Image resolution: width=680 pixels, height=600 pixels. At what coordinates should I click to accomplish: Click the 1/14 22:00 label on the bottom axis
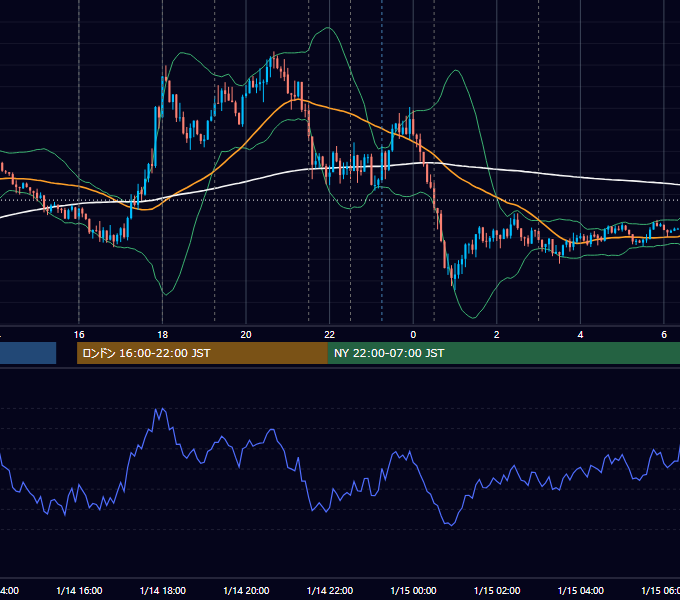click(x=330, y=591)
